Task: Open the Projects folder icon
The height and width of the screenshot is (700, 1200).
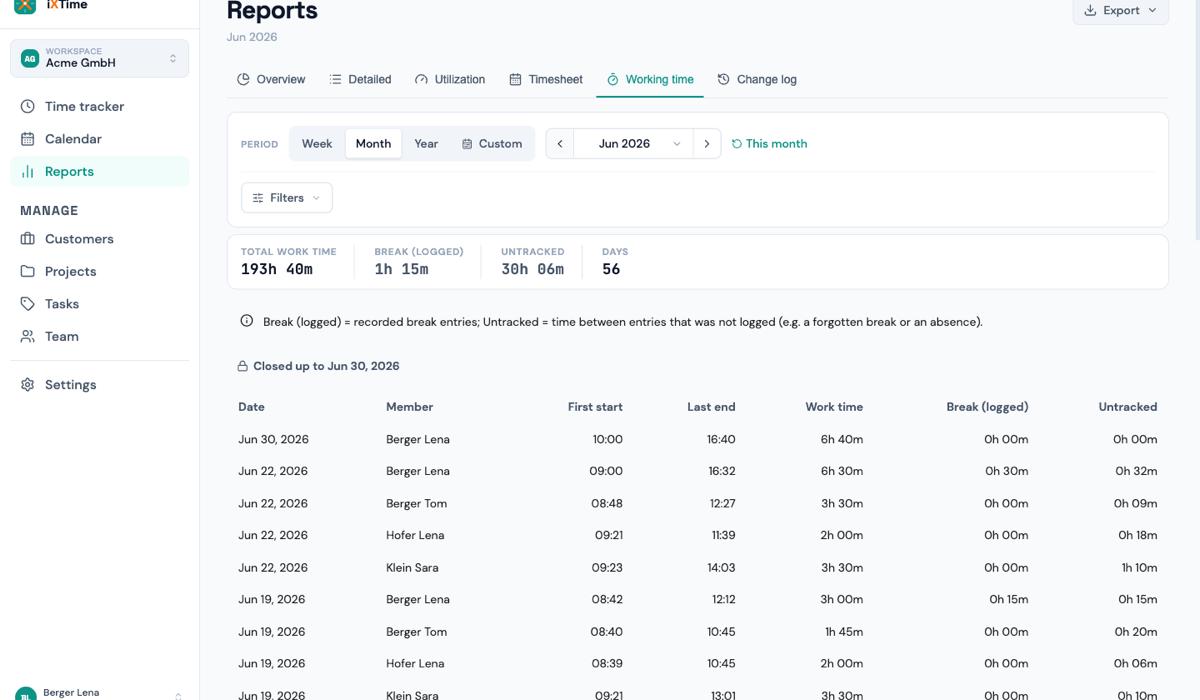Action: click(28, 271)
